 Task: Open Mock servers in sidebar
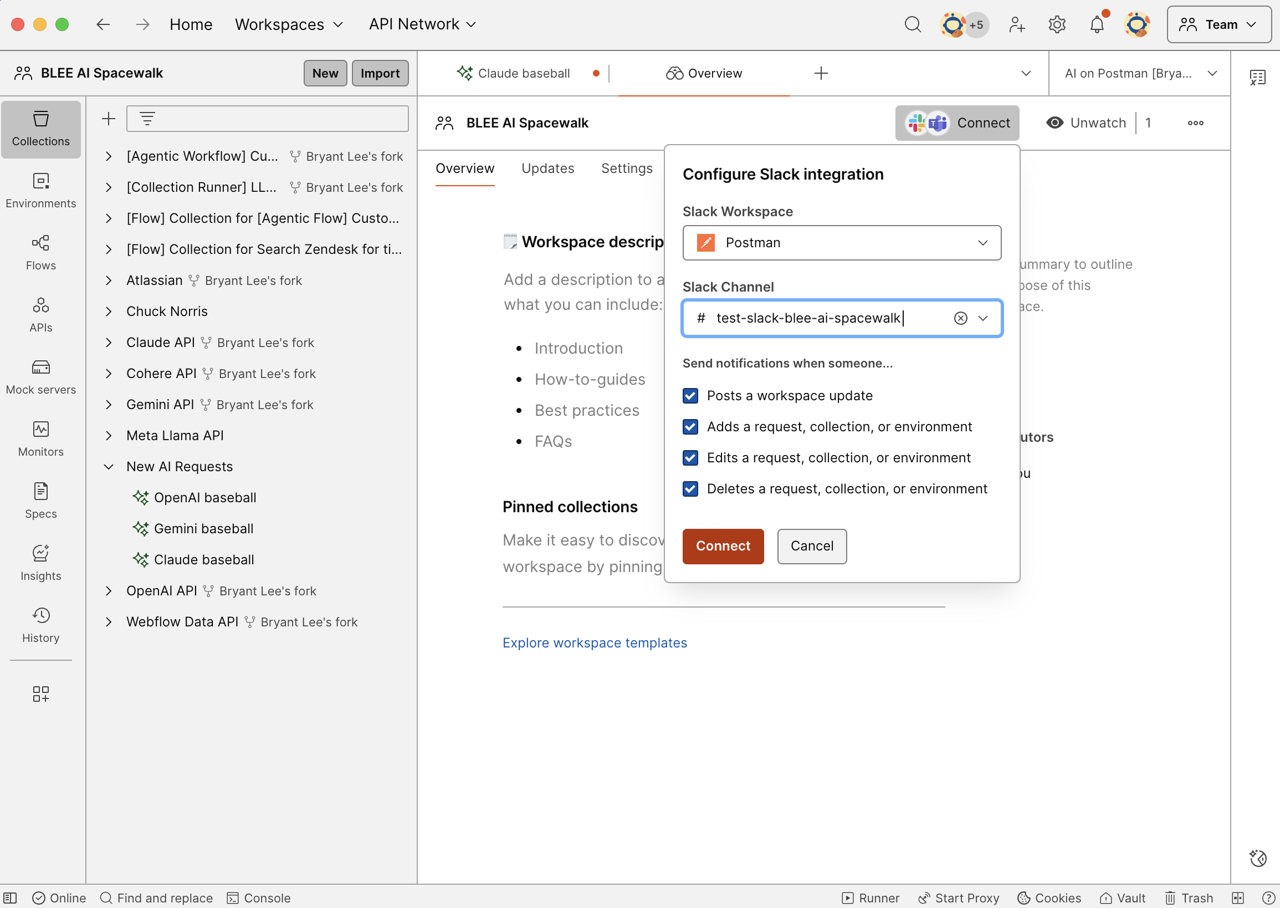[x=41, y=376]
